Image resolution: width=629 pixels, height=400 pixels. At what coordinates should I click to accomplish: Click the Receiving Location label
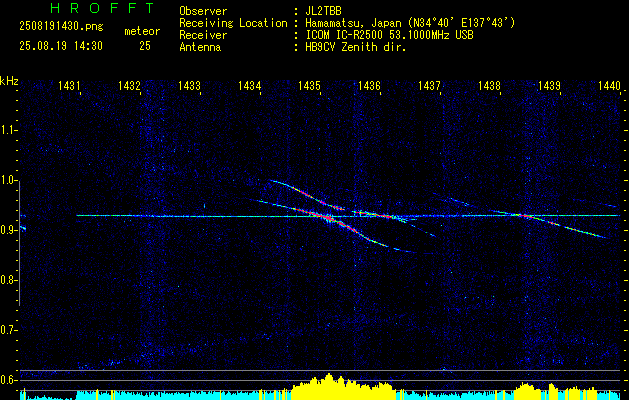(x=233, y=23)
